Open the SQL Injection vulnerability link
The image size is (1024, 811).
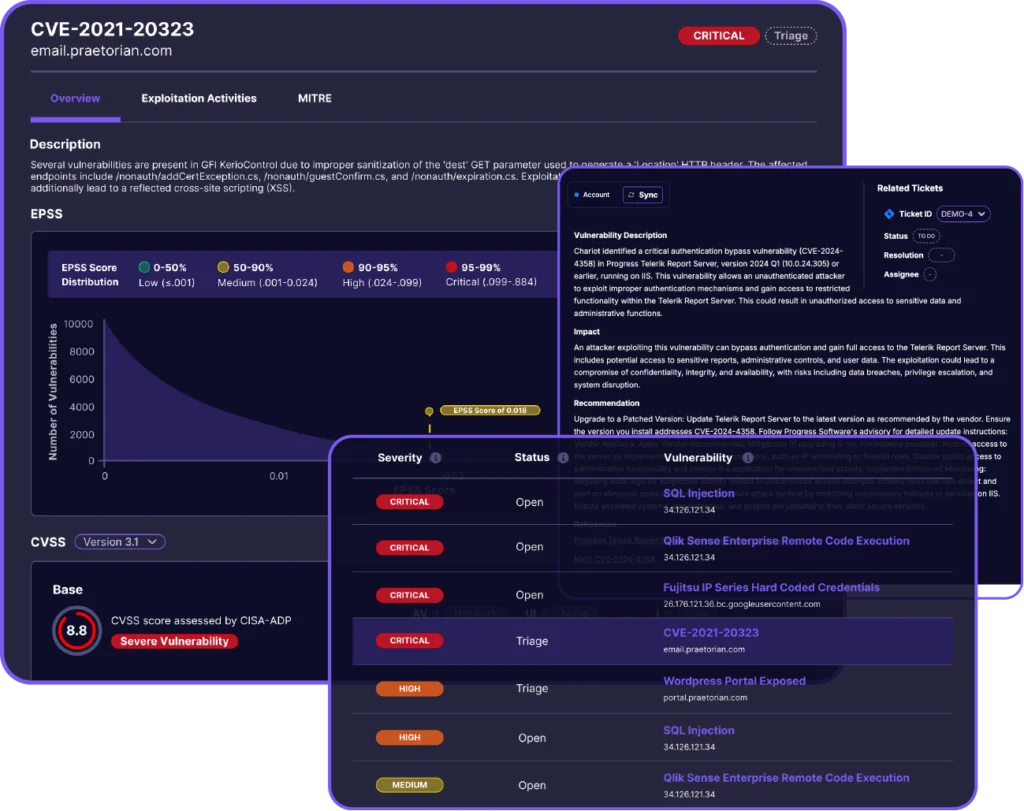pyautogui.click(x=699, y=493)
